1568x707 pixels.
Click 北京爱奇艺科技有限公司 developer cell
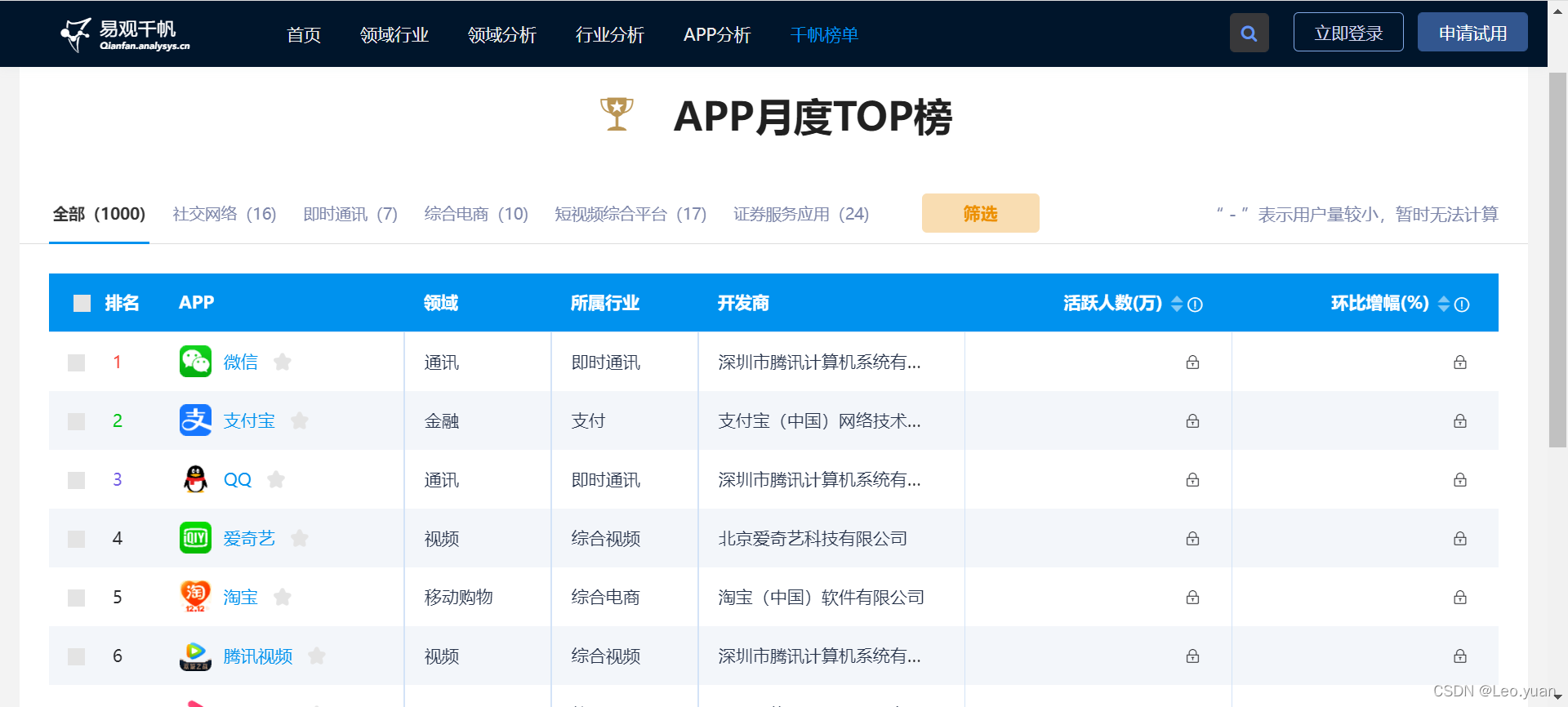(813, 538)
